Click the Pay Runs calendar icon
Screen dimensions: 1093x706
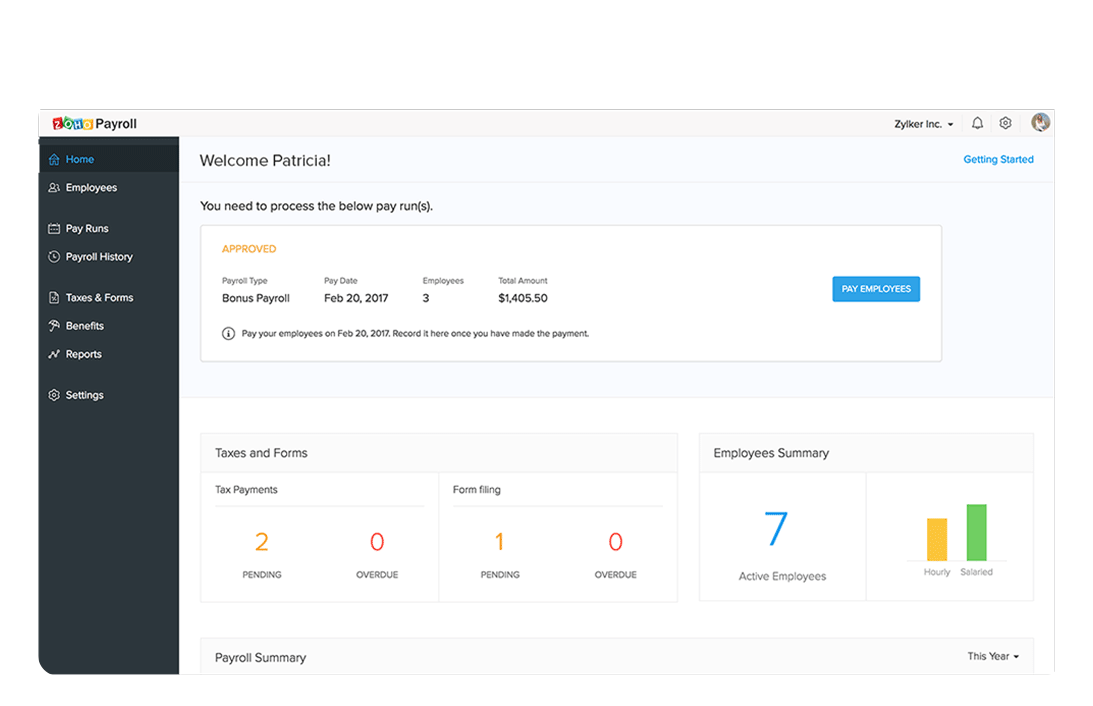click(55, 228)
